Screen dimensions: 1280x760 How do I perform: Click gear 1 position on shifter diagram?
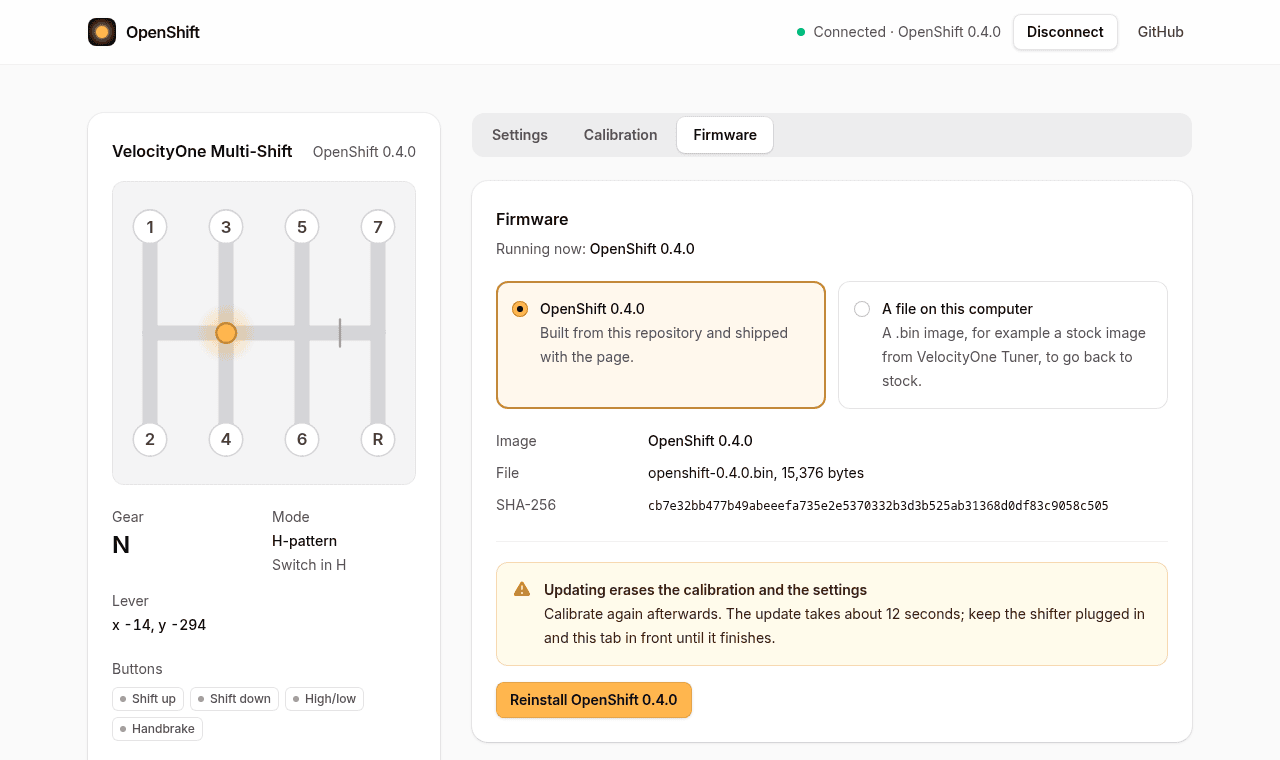(150, 227)
